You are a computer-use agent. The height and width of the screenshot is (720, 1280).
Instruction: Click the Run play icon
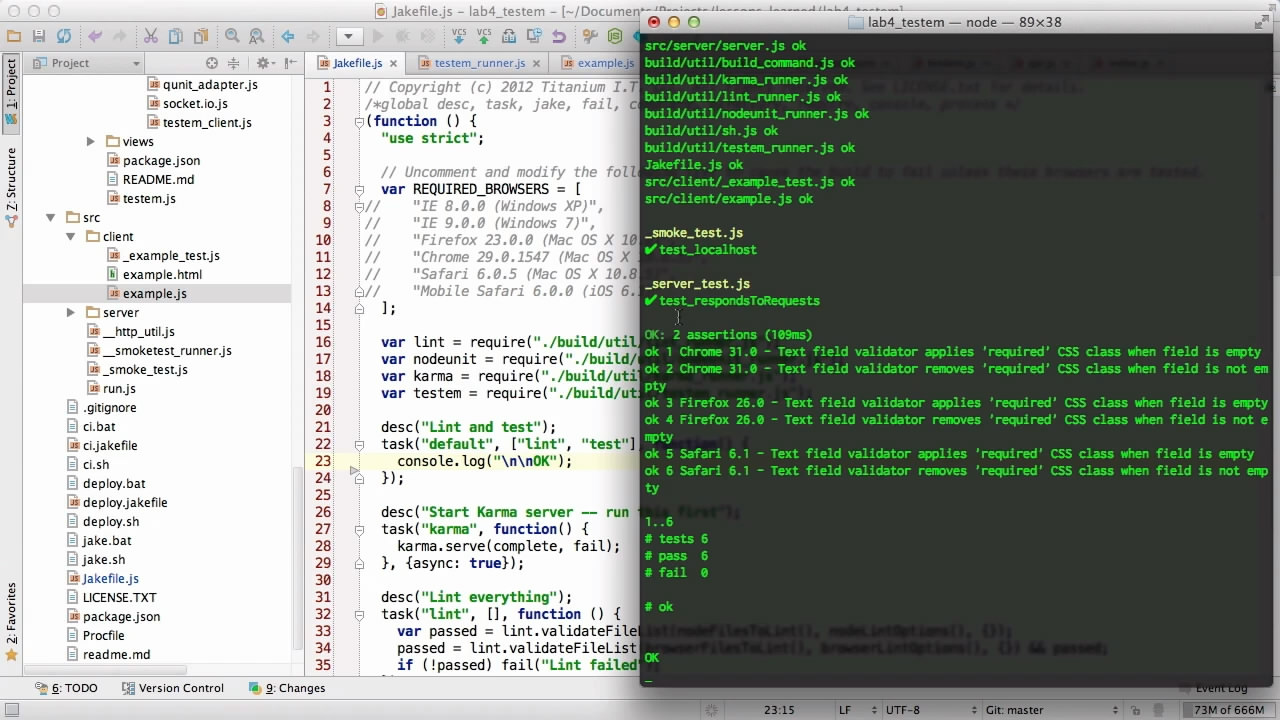(377, 36)
